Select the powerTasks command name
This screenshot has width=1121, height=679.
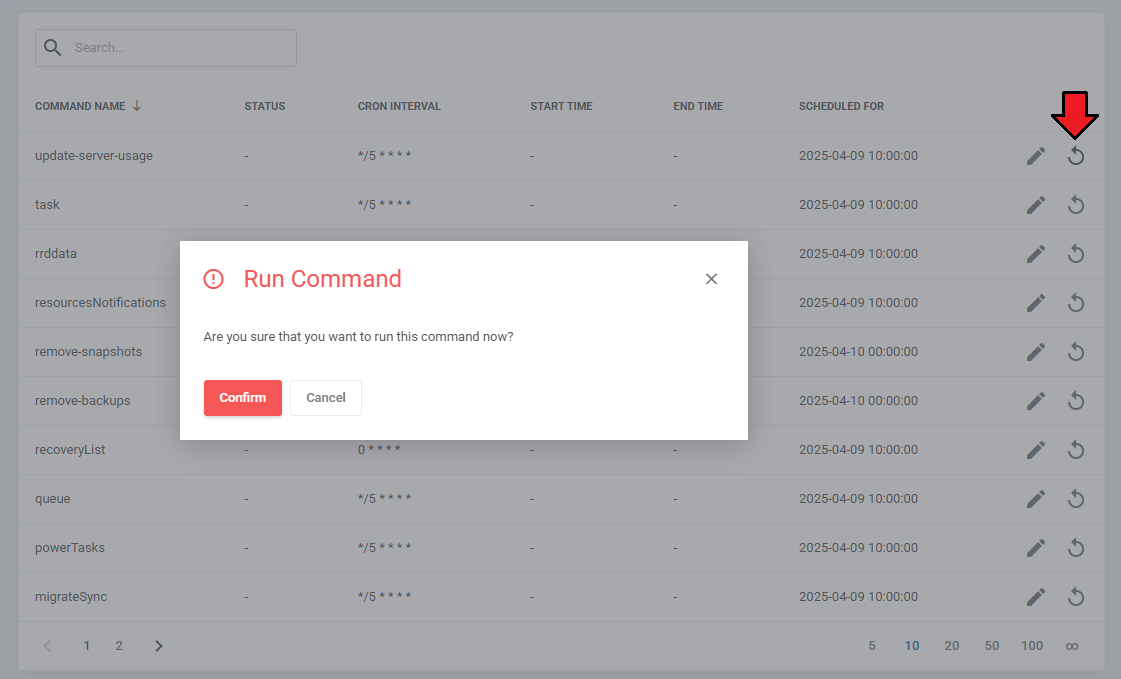coord(69,547)
